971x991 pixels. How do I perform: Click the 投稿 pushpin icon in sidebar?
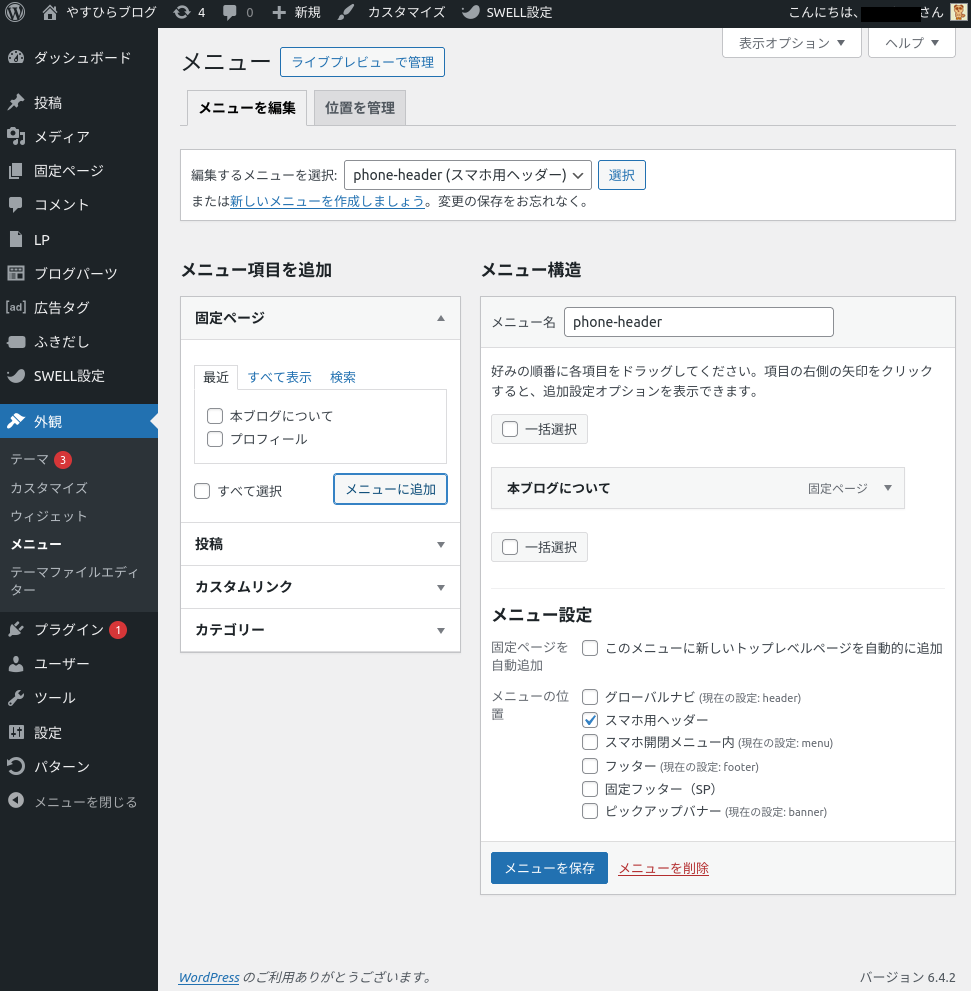(x=16, y=102)
